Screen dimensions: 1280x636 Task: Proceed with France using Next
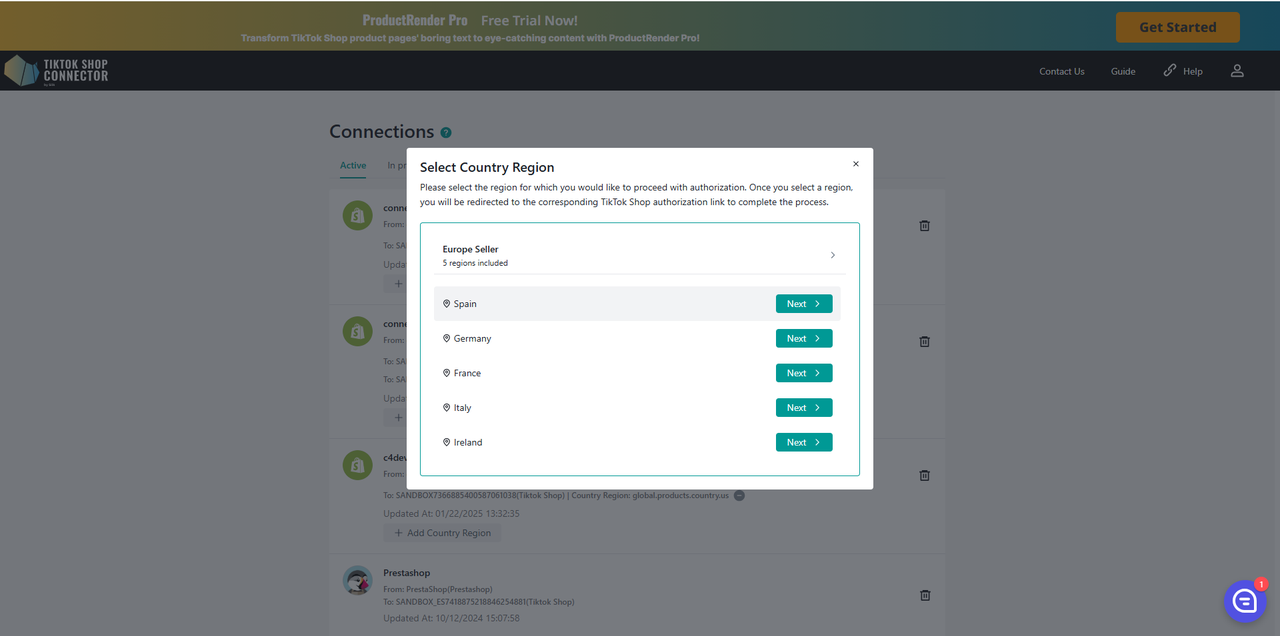click(803, 373)
